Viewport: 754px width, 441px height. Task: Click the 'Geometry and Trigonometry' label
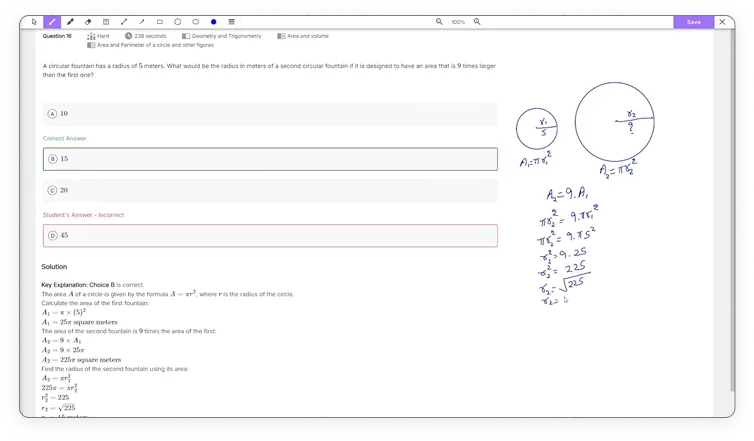point(226,36)
